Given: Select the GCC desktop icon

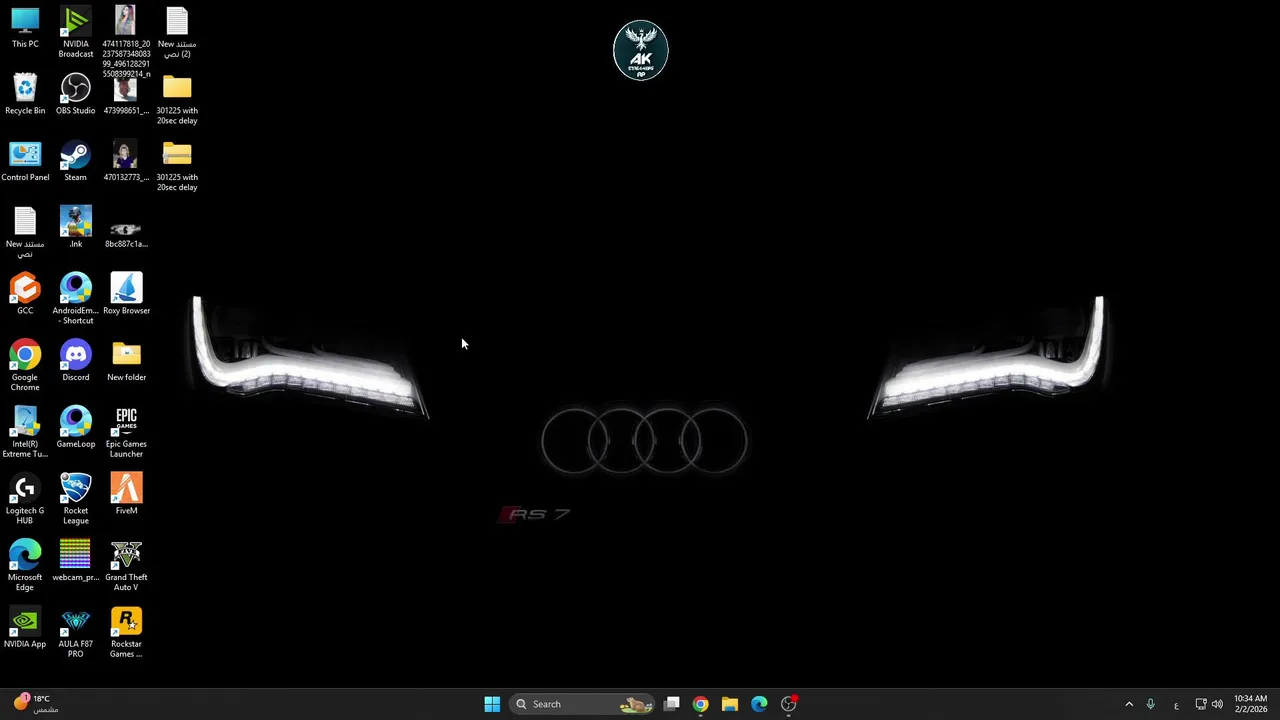Looking at the screenshot, I should coord(25,295).
